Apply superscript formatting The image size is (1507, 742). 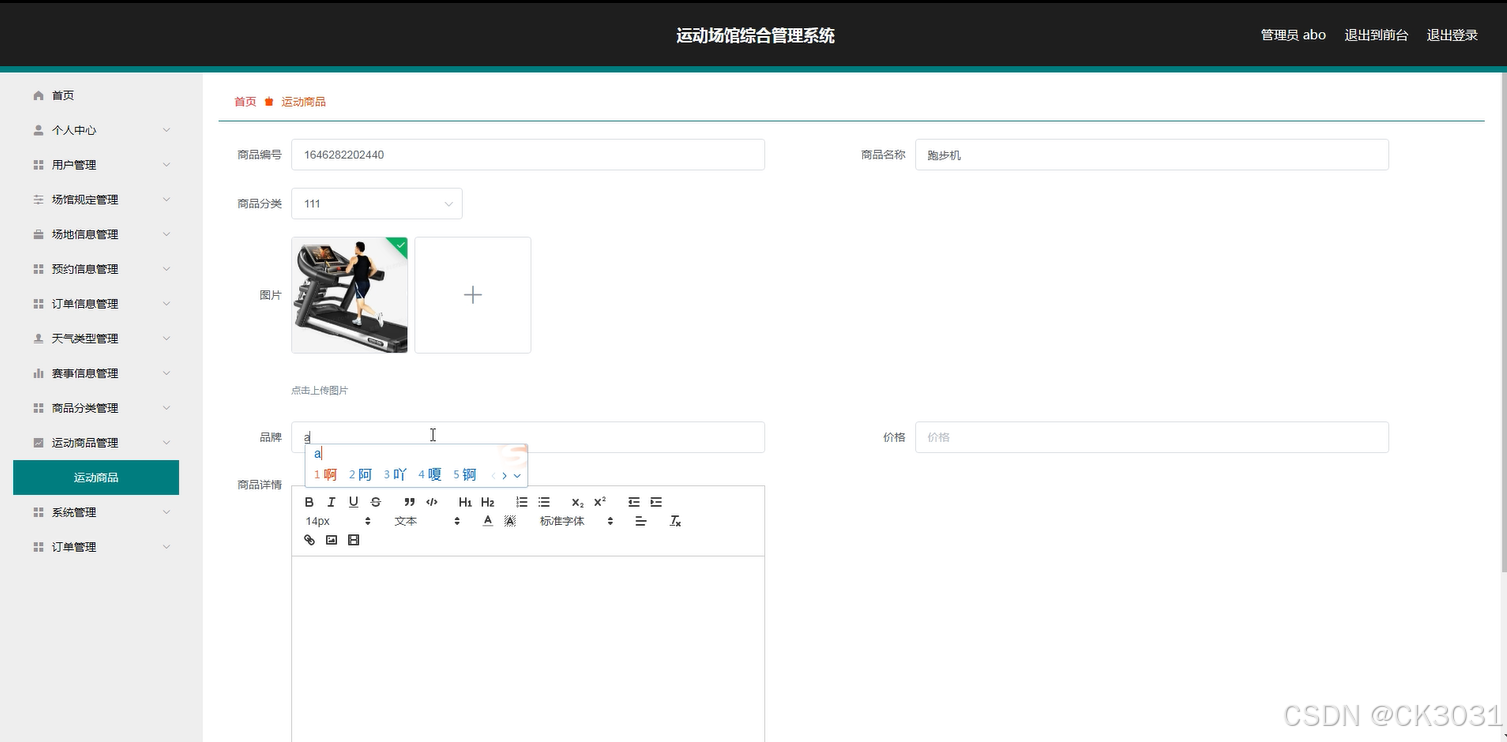[x=600, y=502]
